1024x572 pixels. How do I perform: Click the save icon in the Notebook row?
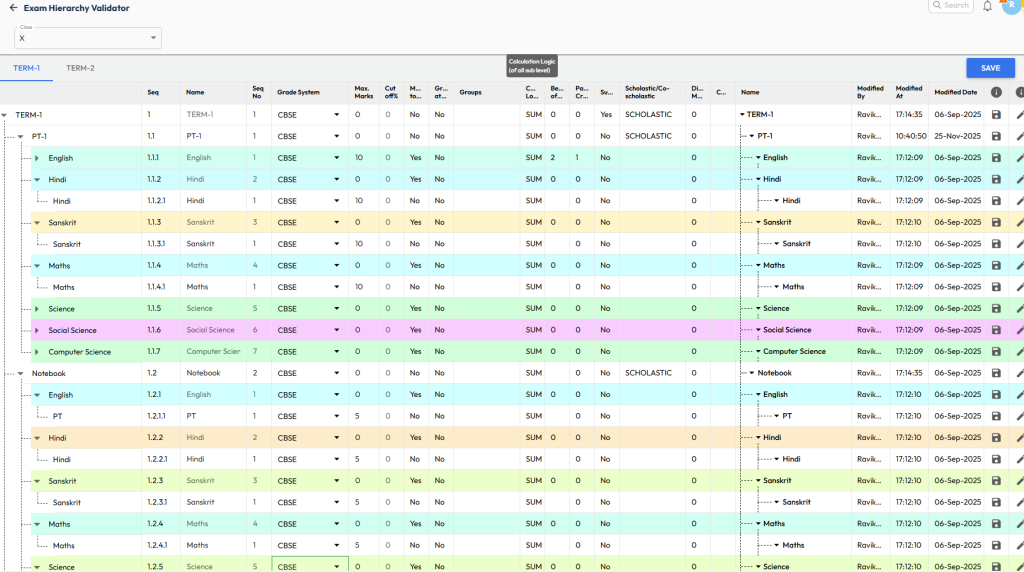tap(996, 373)
